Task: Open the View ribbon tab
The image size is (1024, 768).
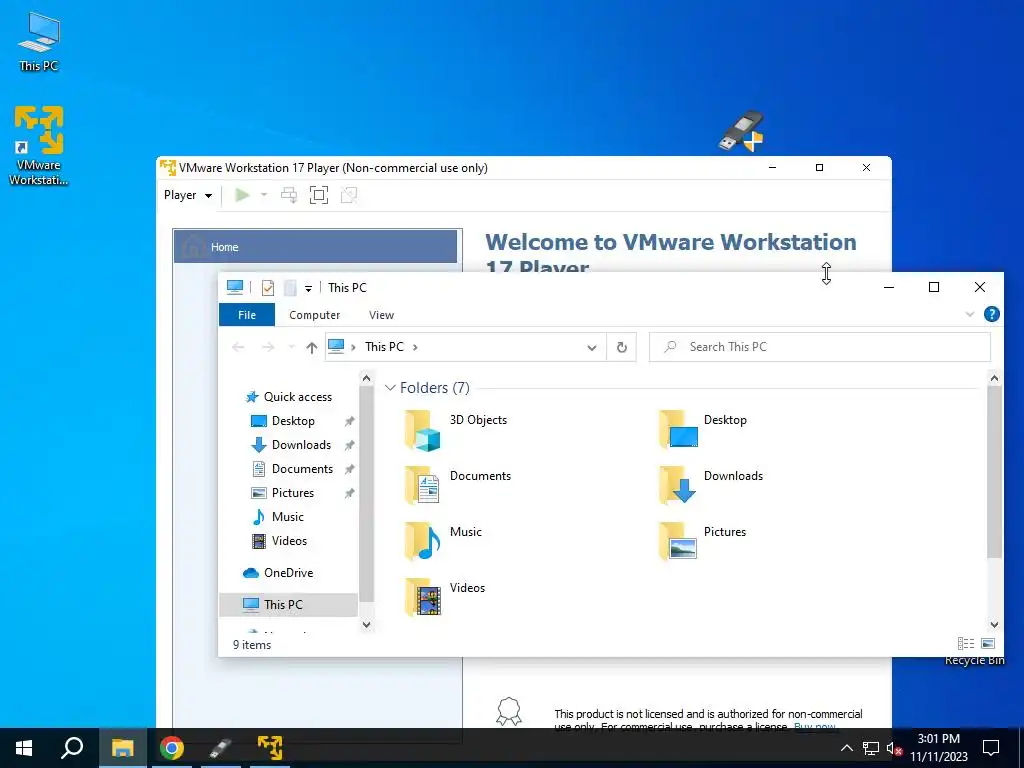Action: (x=381, y=315)
